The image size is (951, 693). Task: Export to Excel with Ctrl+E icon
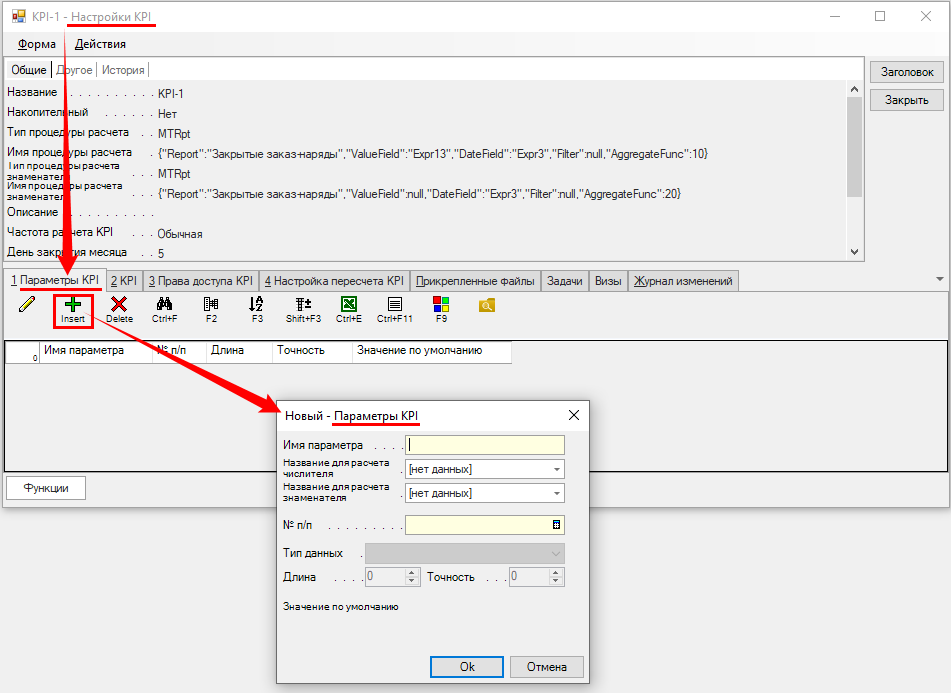point(348,305)
